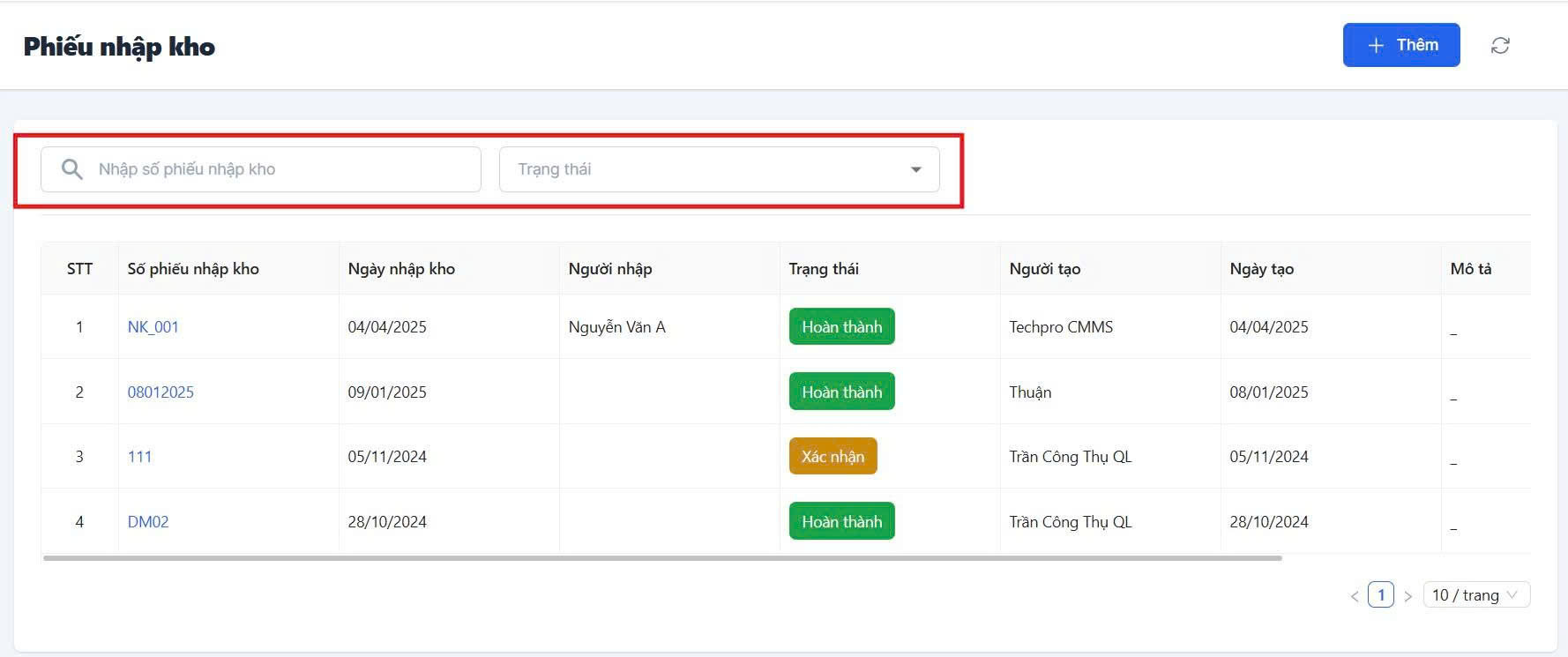Open the Trạng thái filter dropdown
The width and height of the screenshot is (1568, 657).
719,169
